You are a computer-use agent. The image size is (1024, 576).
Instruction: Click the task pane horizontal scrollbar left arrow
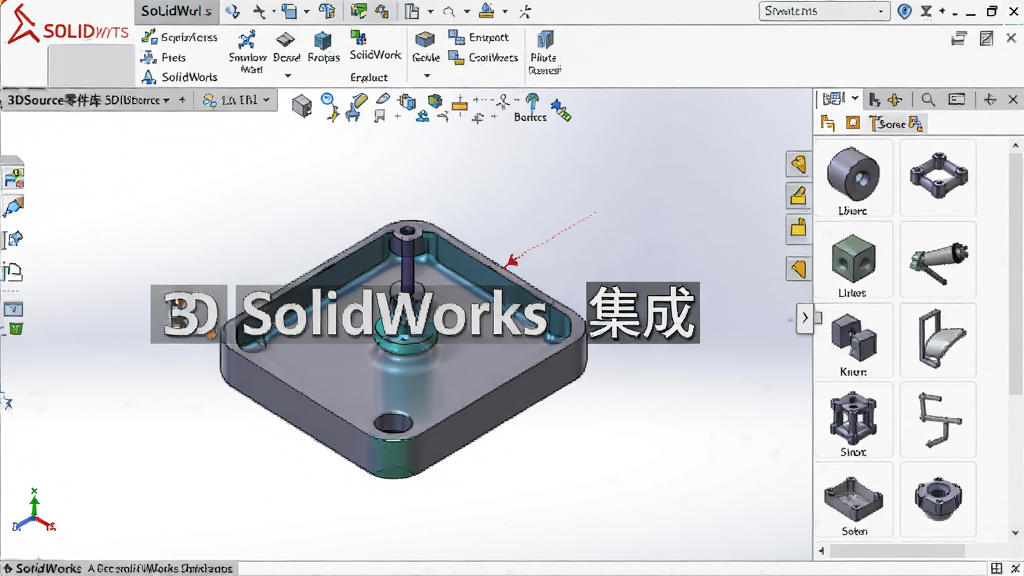click(822, 551)
